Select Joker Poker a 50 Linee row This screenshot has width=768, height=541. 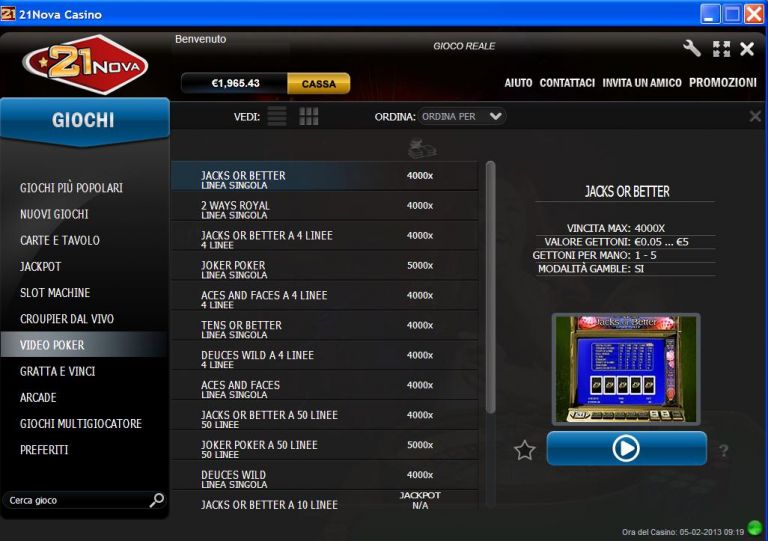click(325, 445)
